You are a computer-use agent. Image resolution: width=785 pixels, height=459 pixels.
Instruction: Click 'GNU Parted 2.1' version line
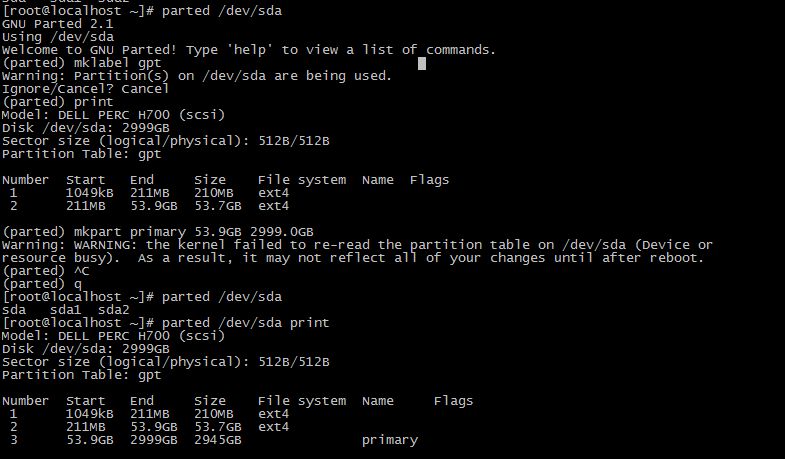pos(58,24)
